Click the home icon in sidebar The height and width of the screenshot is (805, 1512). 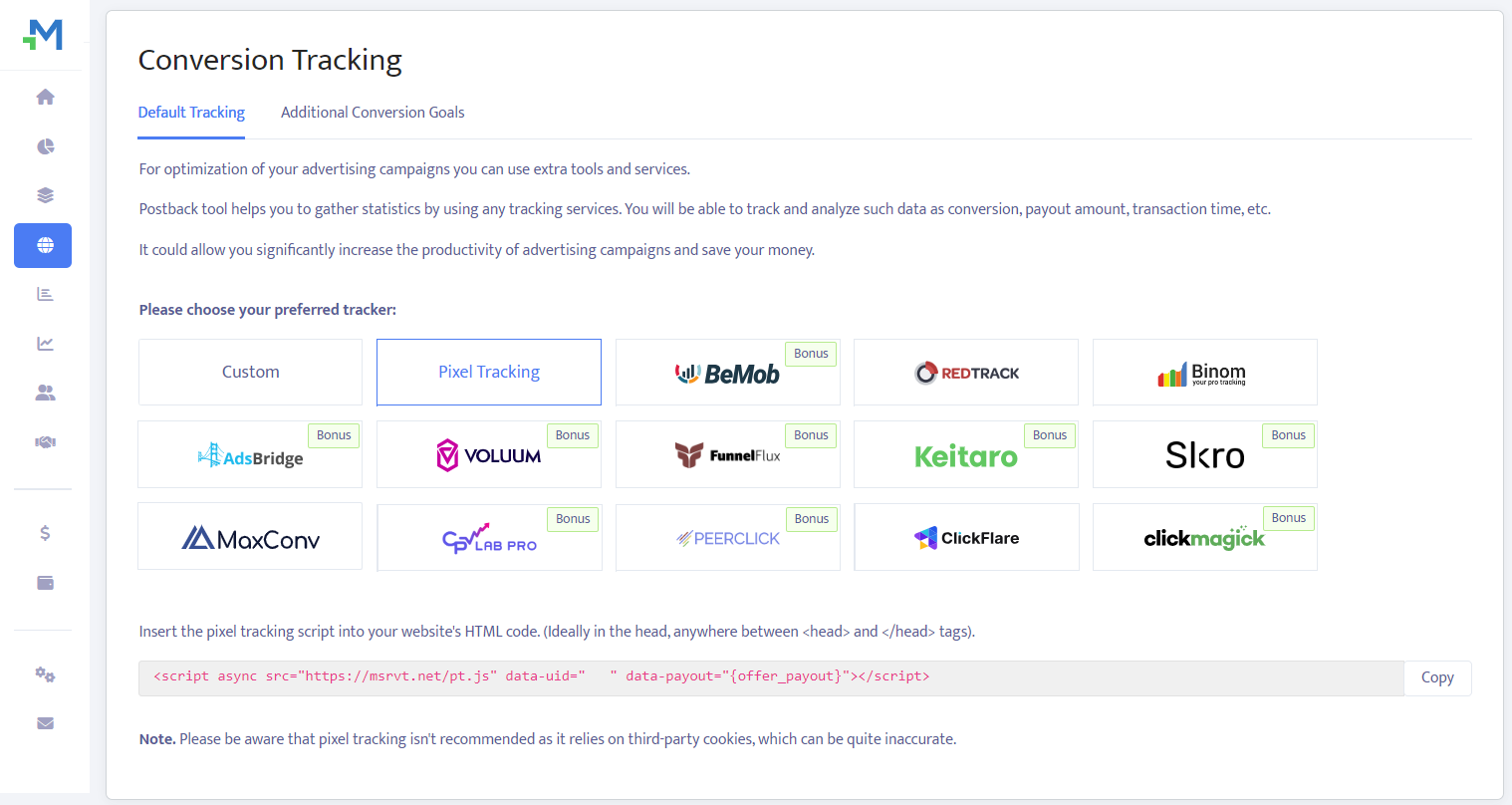click(45, 97)
